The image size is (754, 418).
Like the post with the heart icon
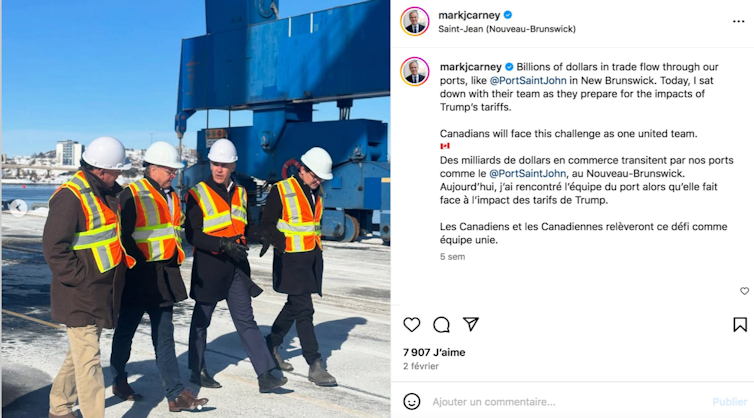(x=412, y=325)
